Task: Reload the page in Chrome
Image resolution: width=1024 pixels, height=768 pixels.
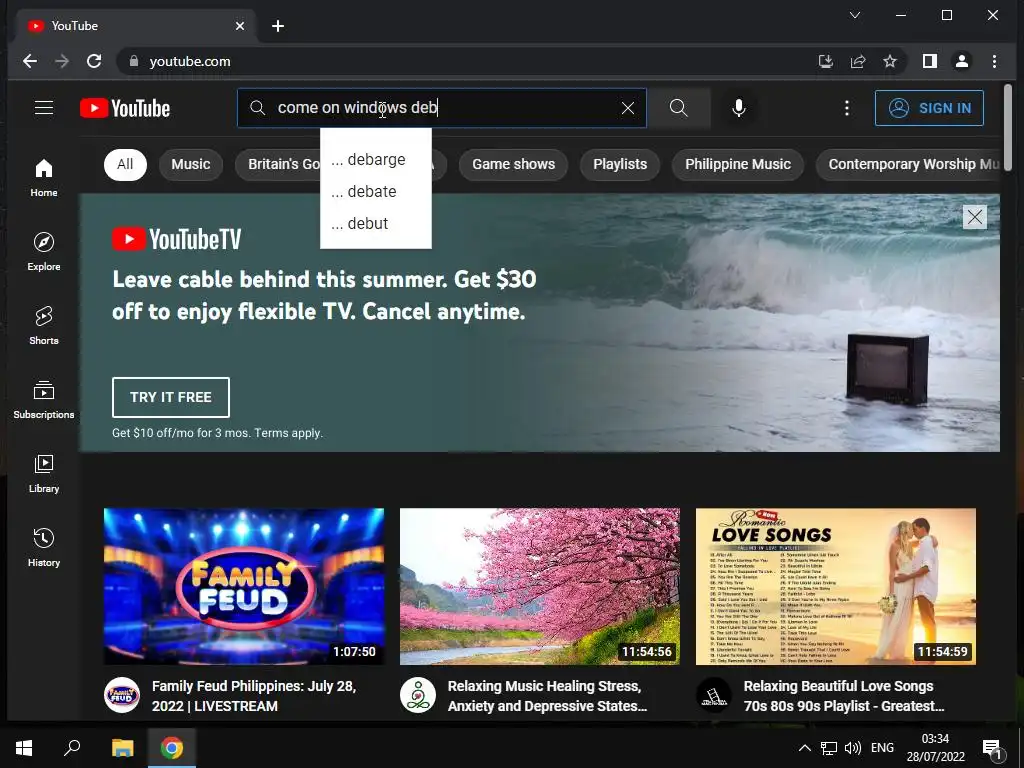Action: coord(94,61)
